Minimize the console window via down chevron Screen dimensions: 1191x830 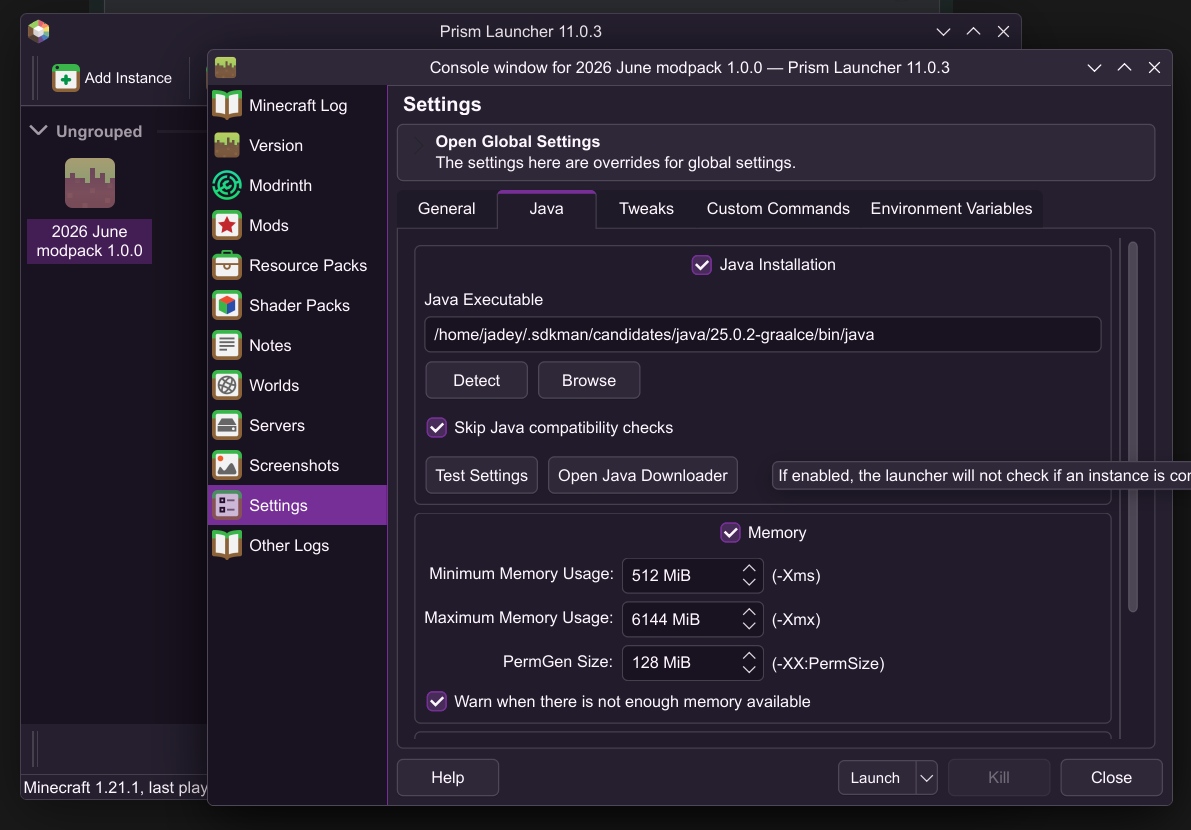pos(1095,68)
